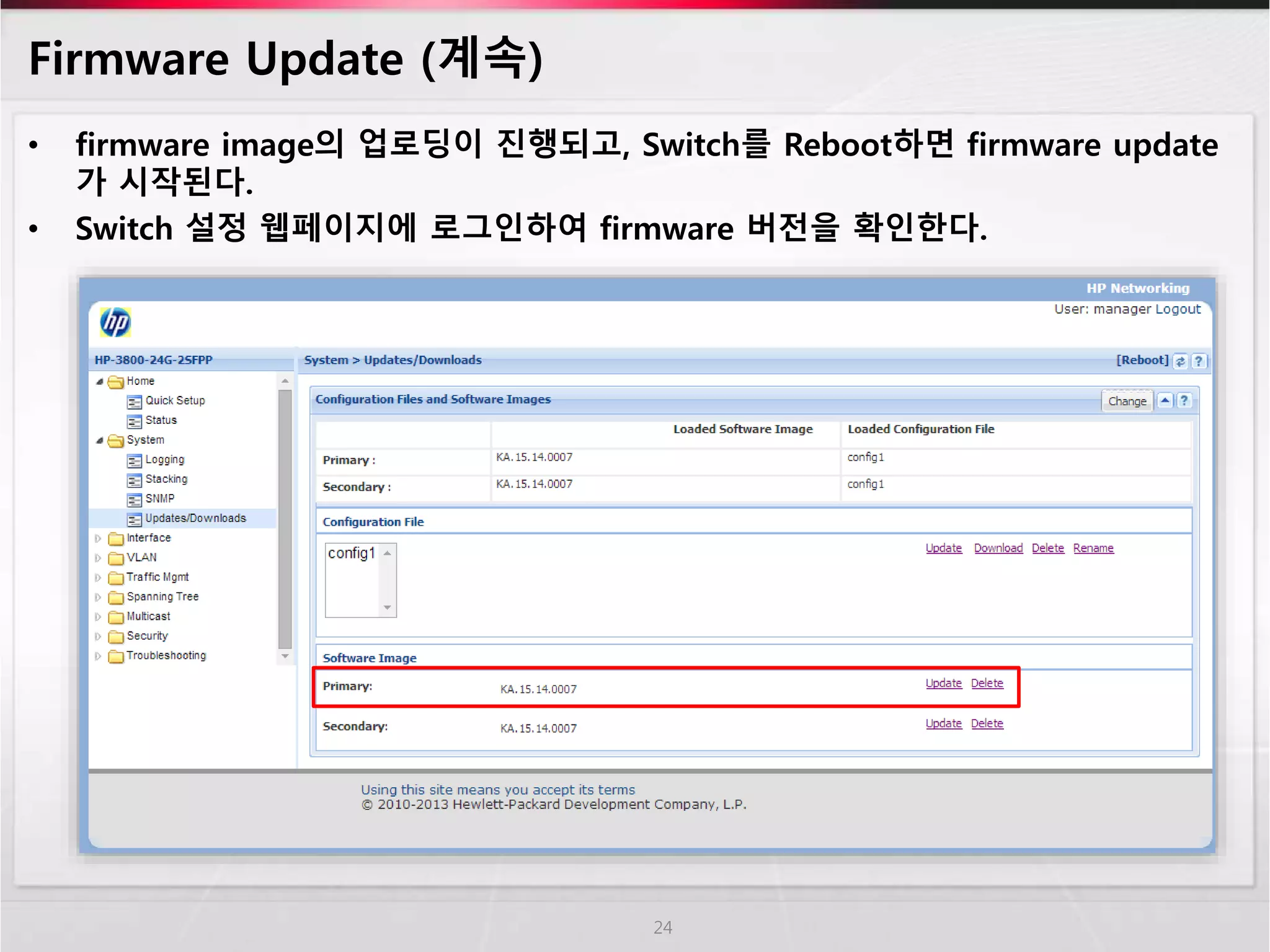Select Logging under System
The height and width of the screenshot is (952, 1270).
(x=165, y=460)
